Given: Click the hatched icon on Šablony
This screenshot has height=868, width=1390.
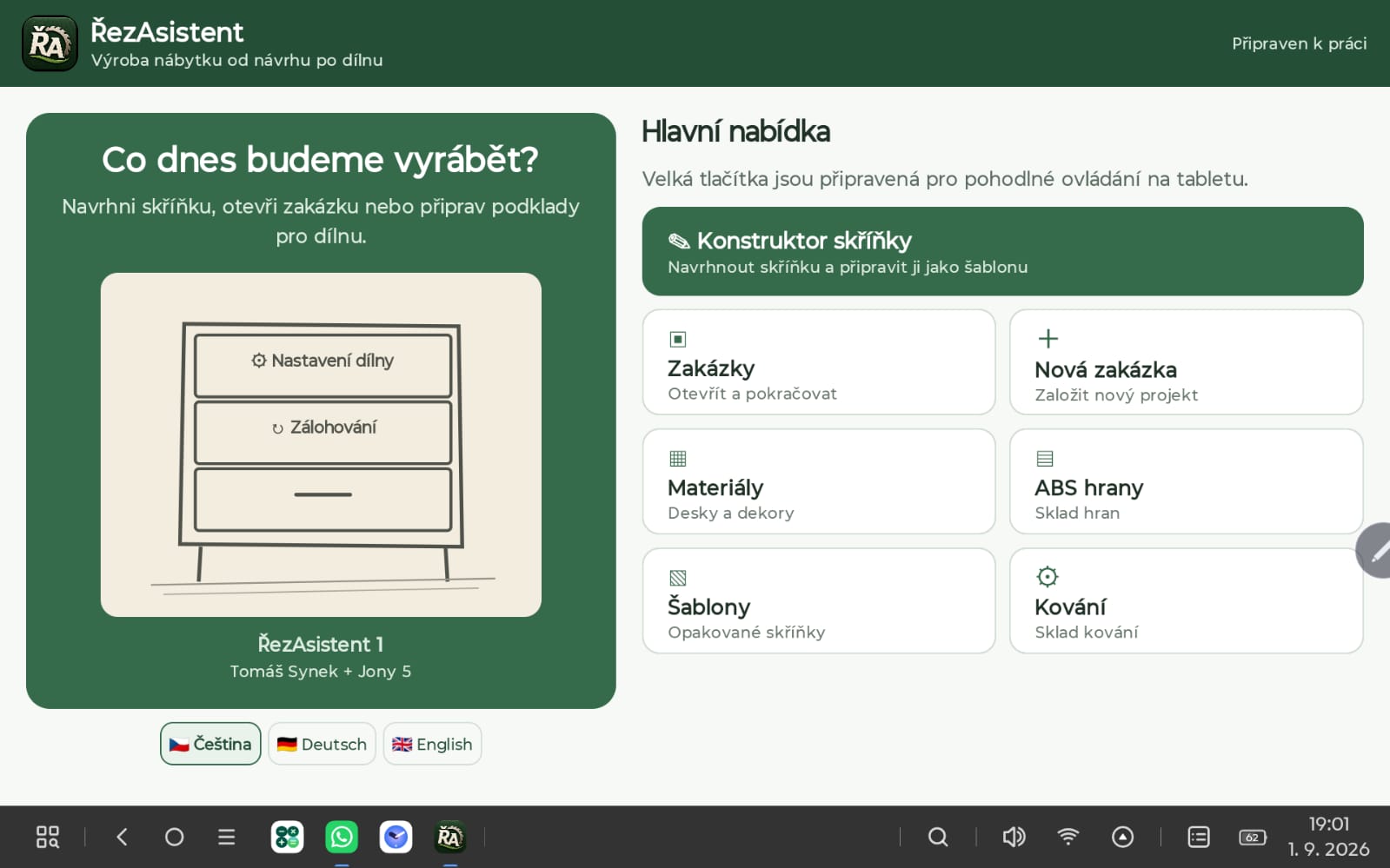Looking at the screenshot, I should tap(678, 577).
